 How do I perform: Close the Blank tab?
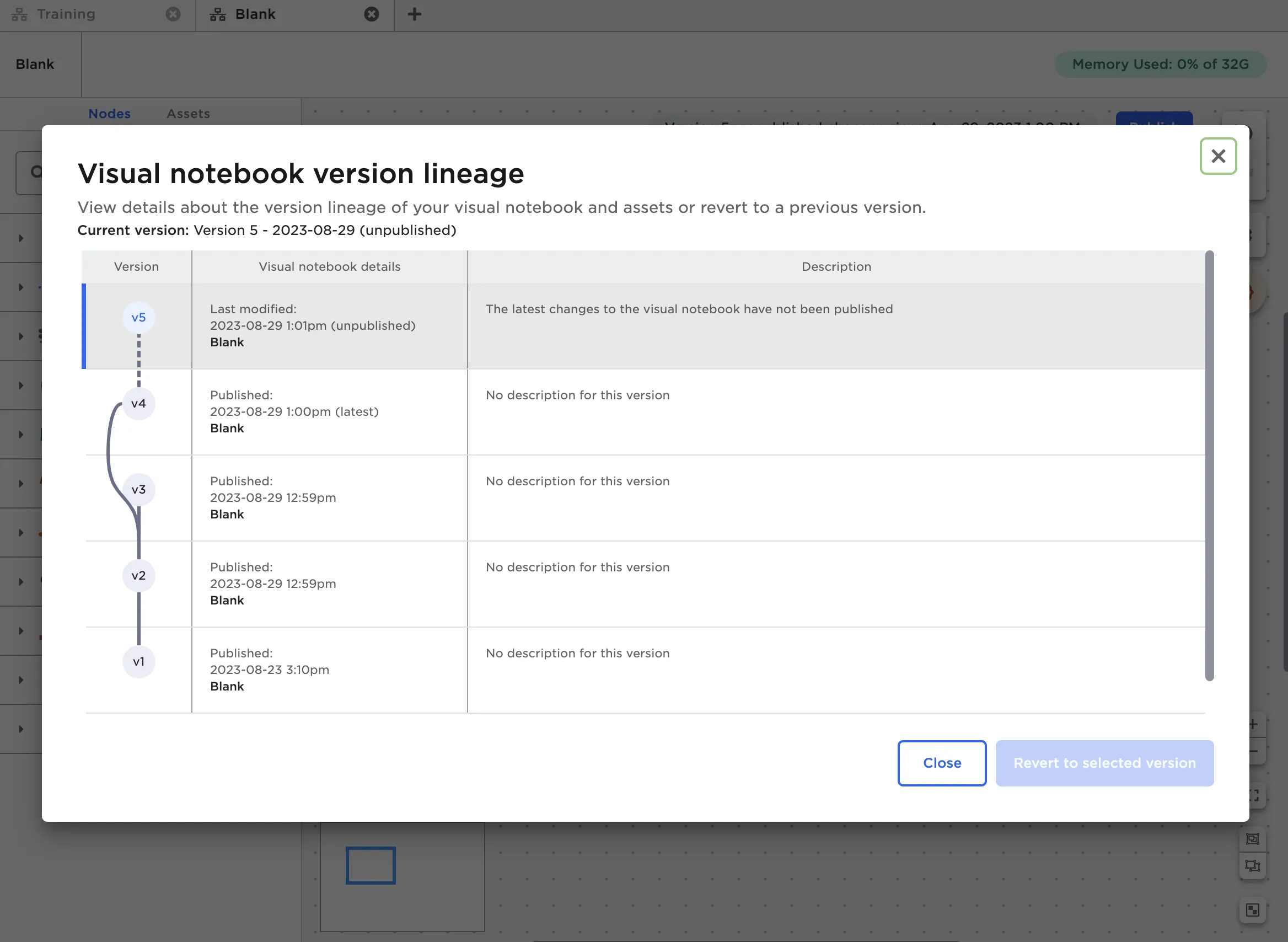[371, 14]
